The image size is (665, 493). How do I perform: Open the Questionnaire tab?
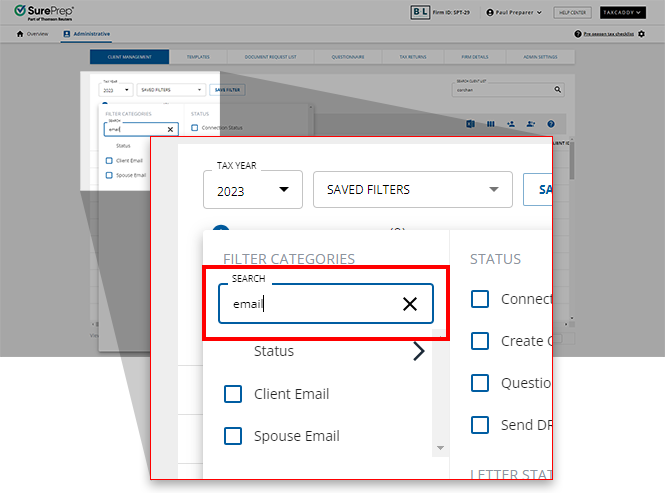[348, 57]
